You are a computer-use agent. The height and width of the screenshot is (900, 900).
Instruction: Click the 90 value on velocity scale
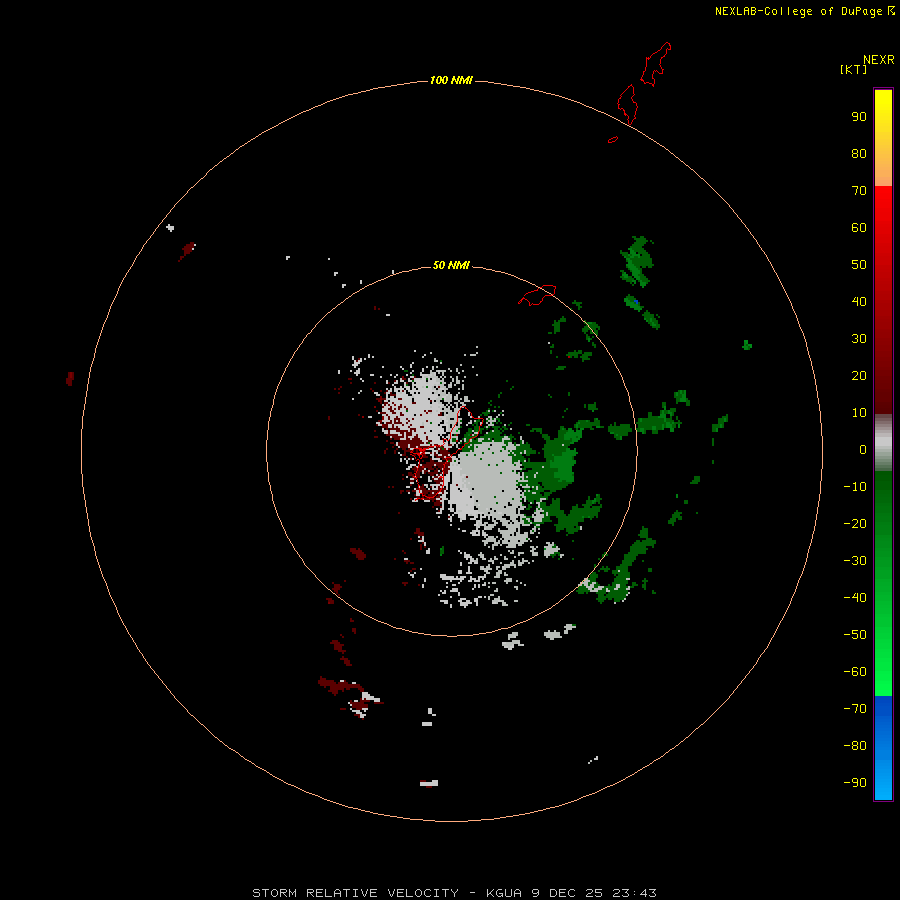pos(859,117)
